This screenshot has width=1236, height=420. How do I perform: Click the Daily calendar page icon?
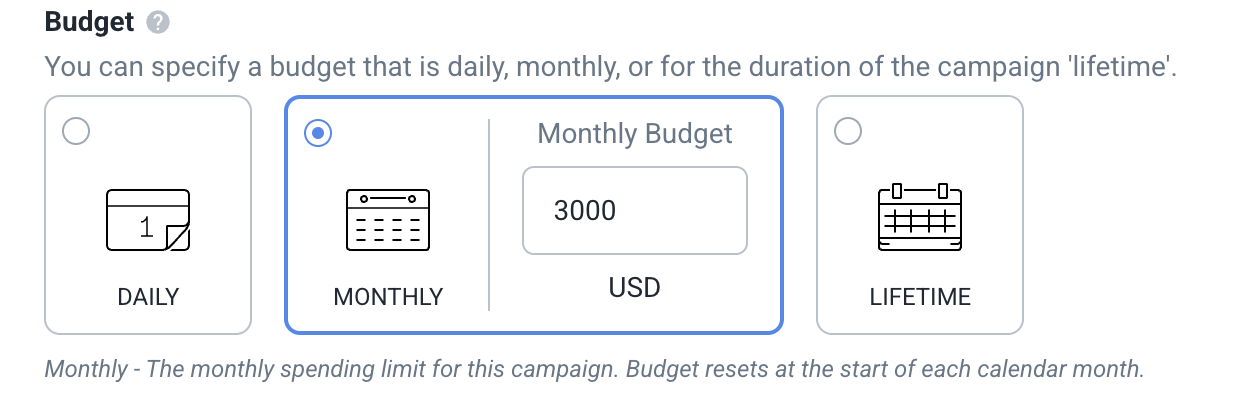coord(148,220)
